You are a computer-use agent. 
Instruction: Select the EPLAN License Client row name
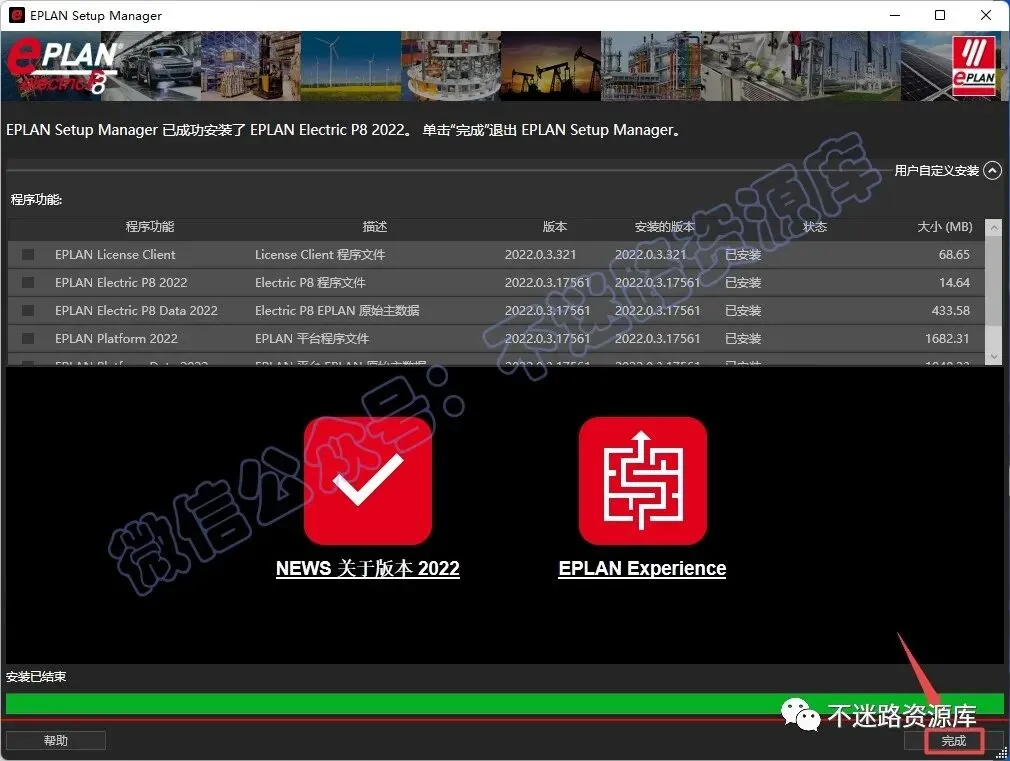[x=115, y=255]
